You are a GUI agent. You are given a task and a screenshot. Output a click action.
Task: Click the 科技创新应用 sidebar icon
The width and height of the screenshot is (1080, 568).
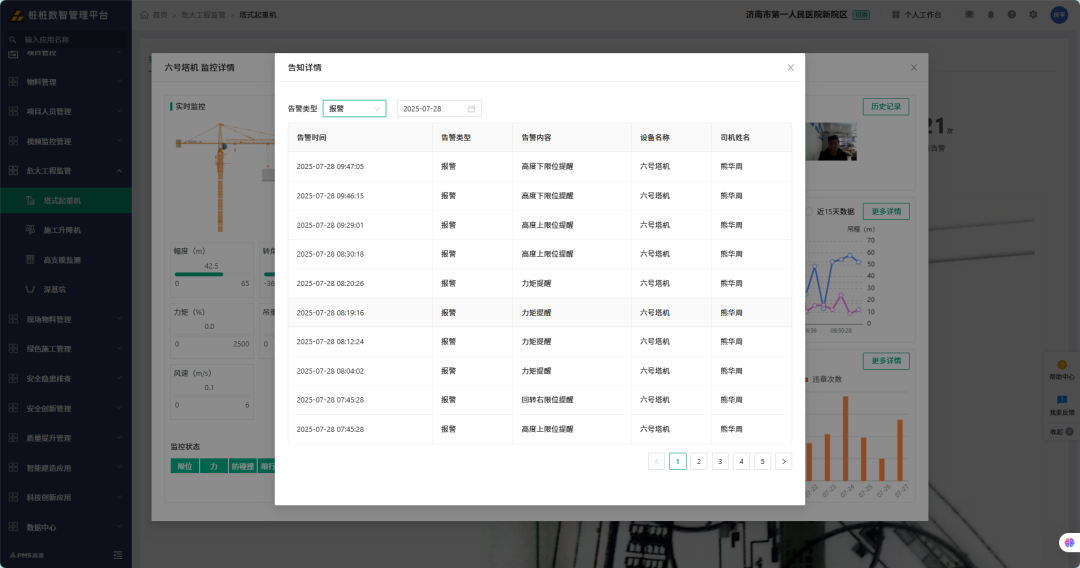pyautogui.click(x=13, y=497)
